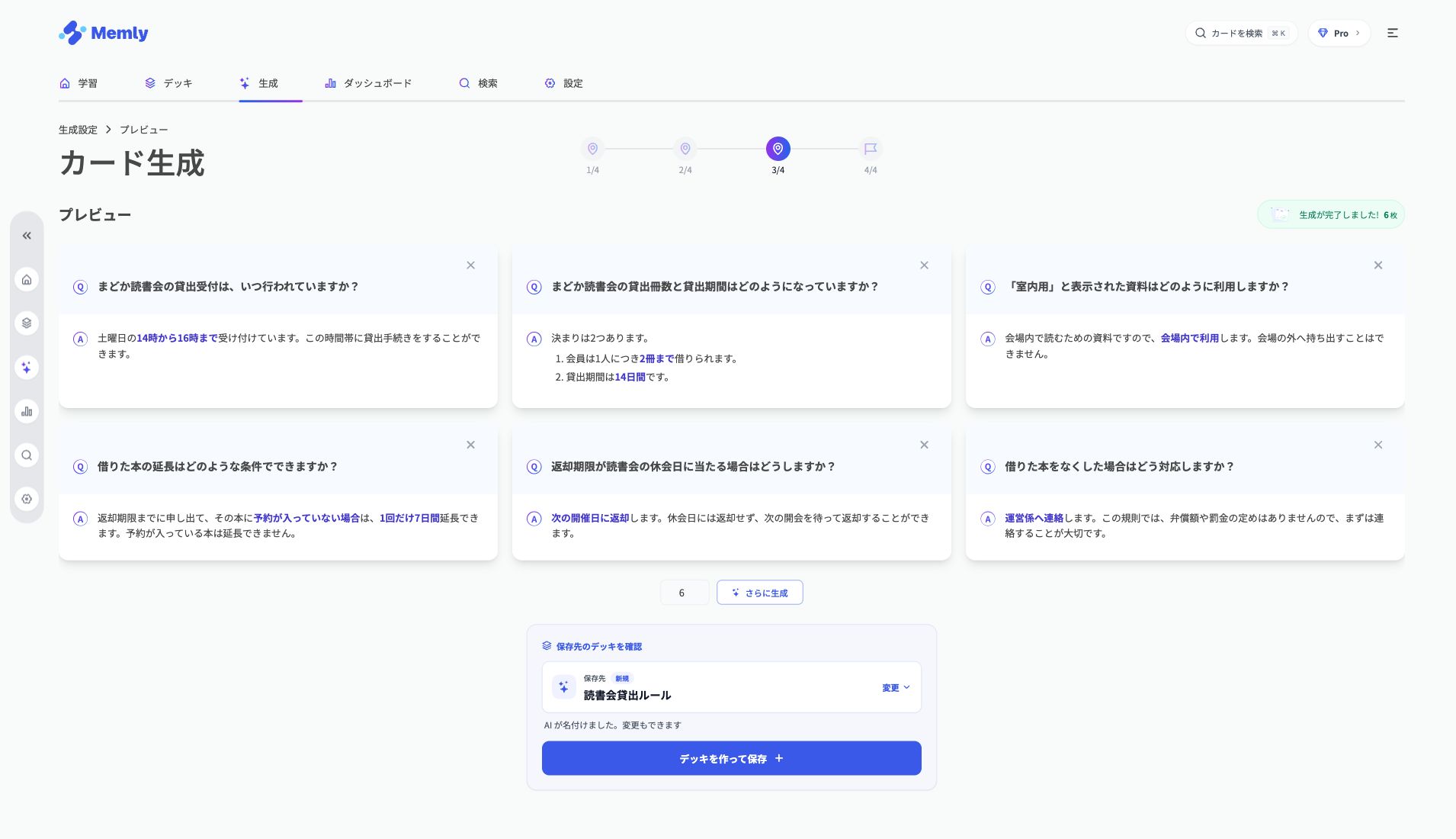The width and height of the screenshot is (1456, 839).
Task: Click the 新規 badge next to 保存先
Action: coord(622,678)
